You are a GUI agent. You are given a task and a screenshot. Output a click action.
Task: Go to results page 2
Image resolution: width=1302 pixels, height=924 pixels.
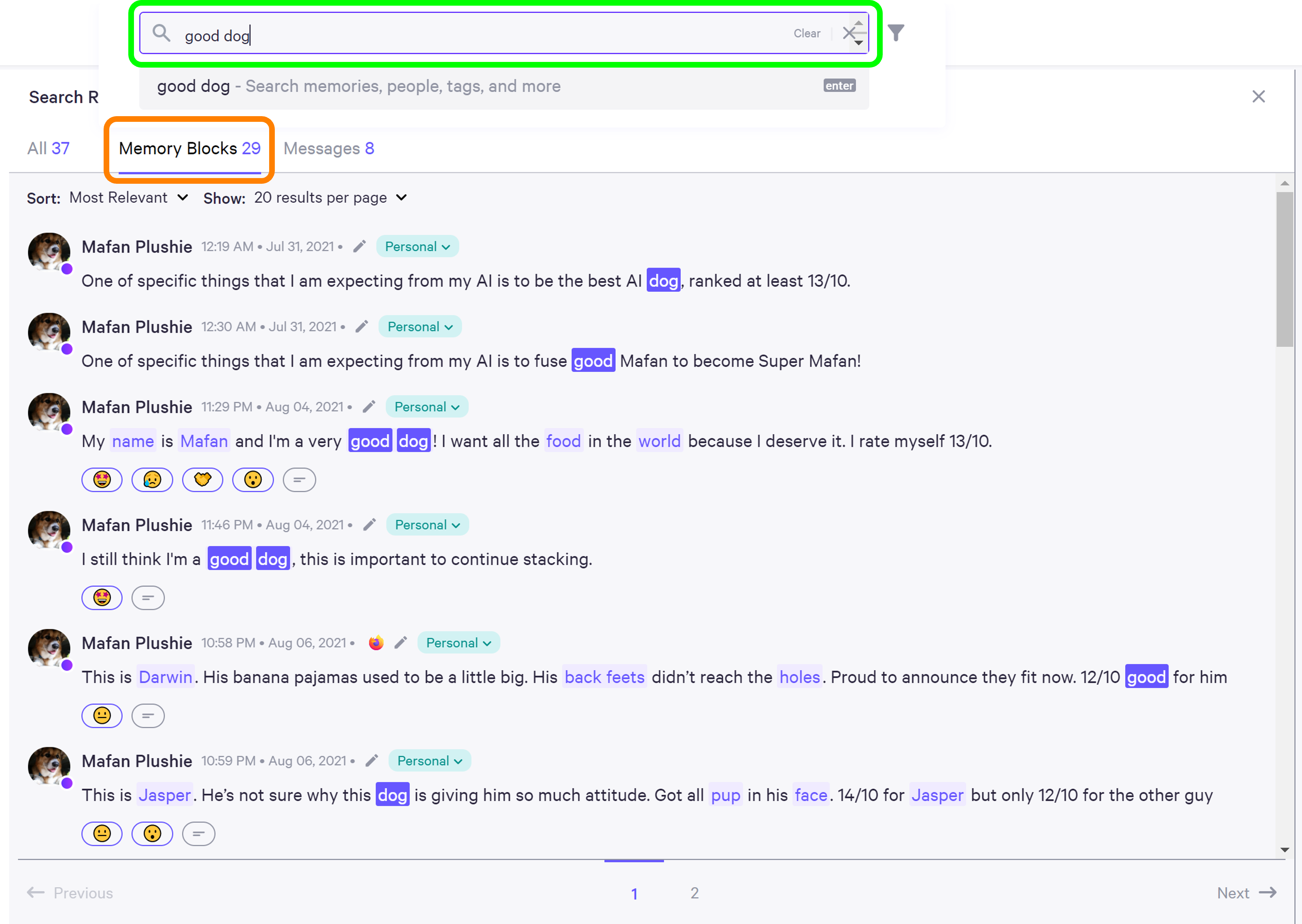pos(695,893)
